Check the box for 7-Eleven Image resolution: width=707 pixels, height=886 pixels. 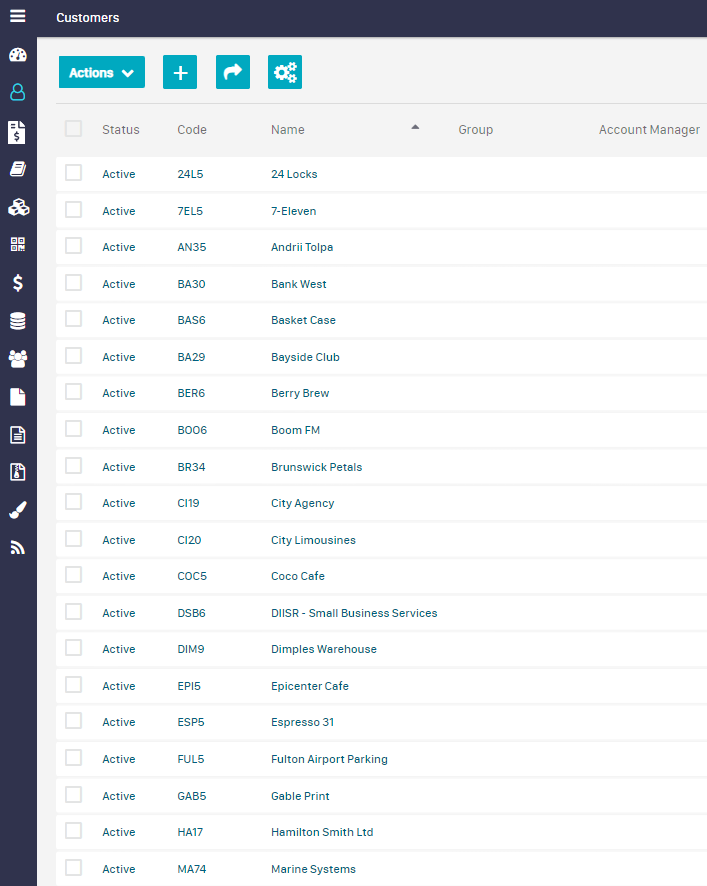click(73, 210)
